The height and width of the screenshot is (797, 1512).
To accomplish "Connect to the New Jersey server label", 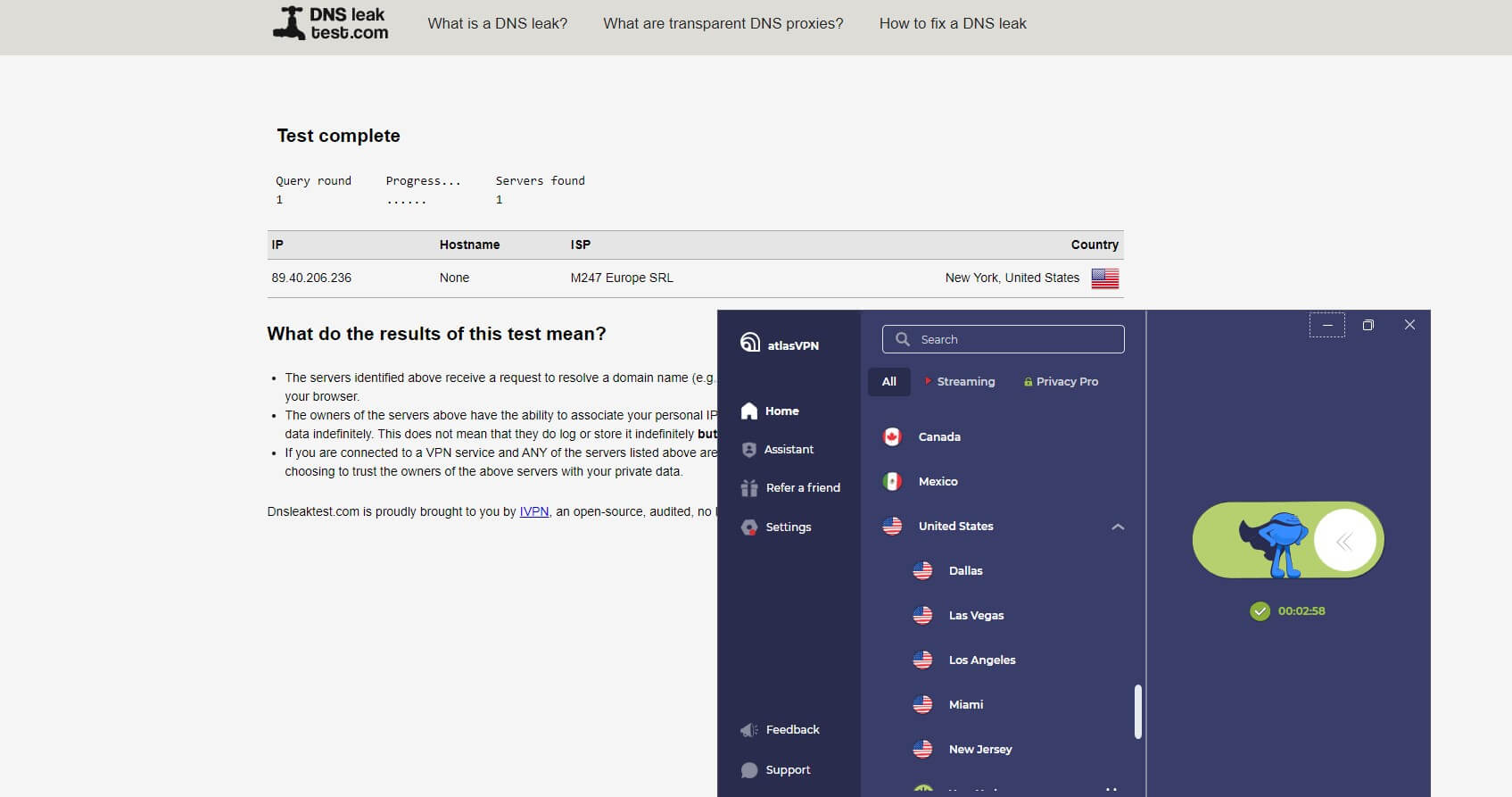I will pos(980,749).
